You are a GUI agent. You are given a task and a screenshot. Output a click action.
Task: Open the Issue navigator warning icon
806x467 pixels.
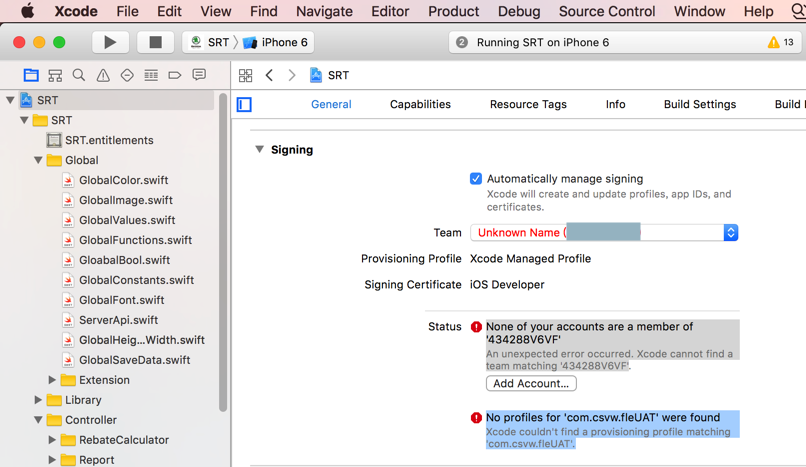click(103, 75)
